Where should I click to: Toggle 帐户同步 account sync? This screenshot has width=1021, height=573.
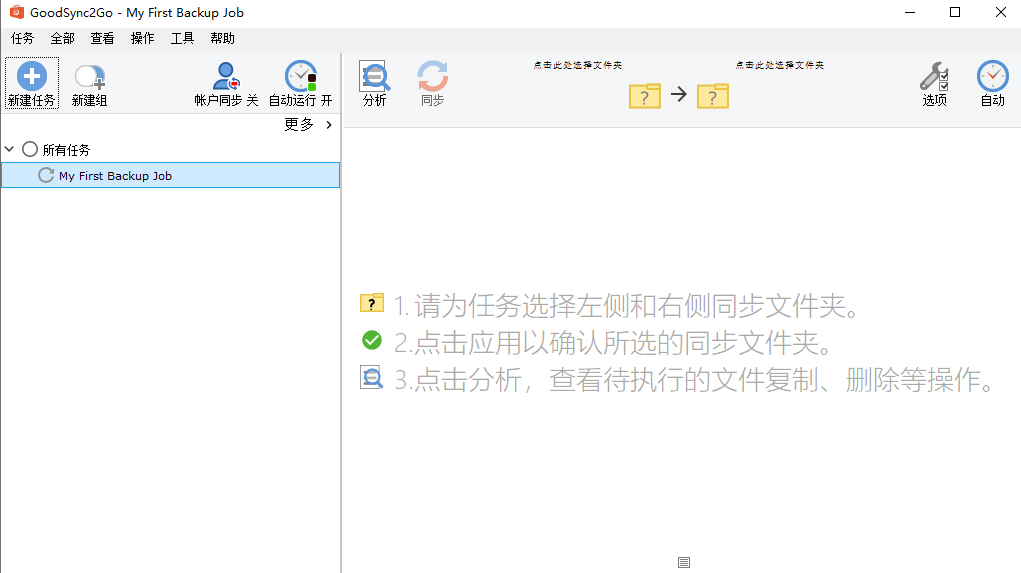[226, 83]
